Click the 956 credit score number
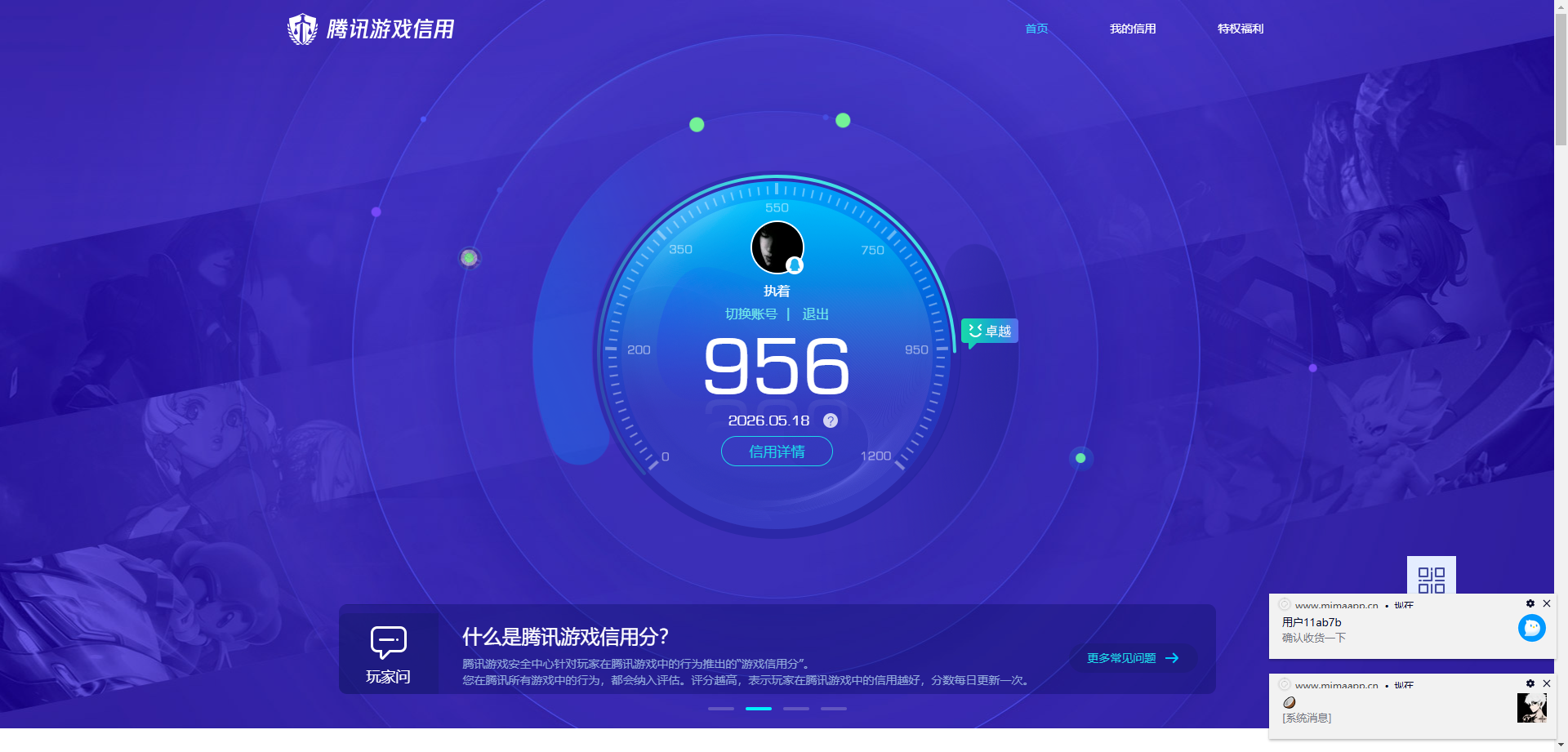The image size is (1568, 752). tap(777, 367)
